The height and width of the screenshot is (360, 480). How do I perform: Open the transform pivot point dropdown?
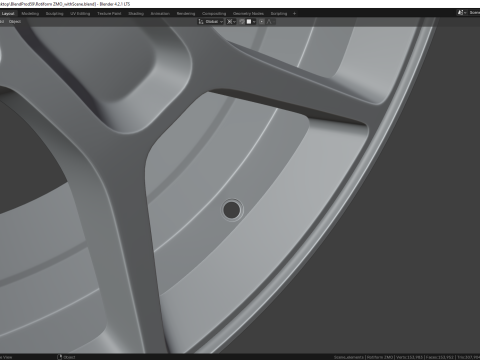(231, 22)
